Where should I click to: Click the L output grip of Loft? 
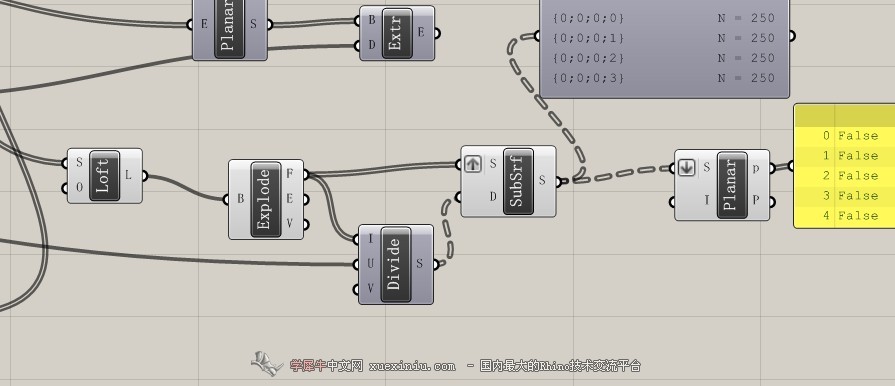pos(145,176)
